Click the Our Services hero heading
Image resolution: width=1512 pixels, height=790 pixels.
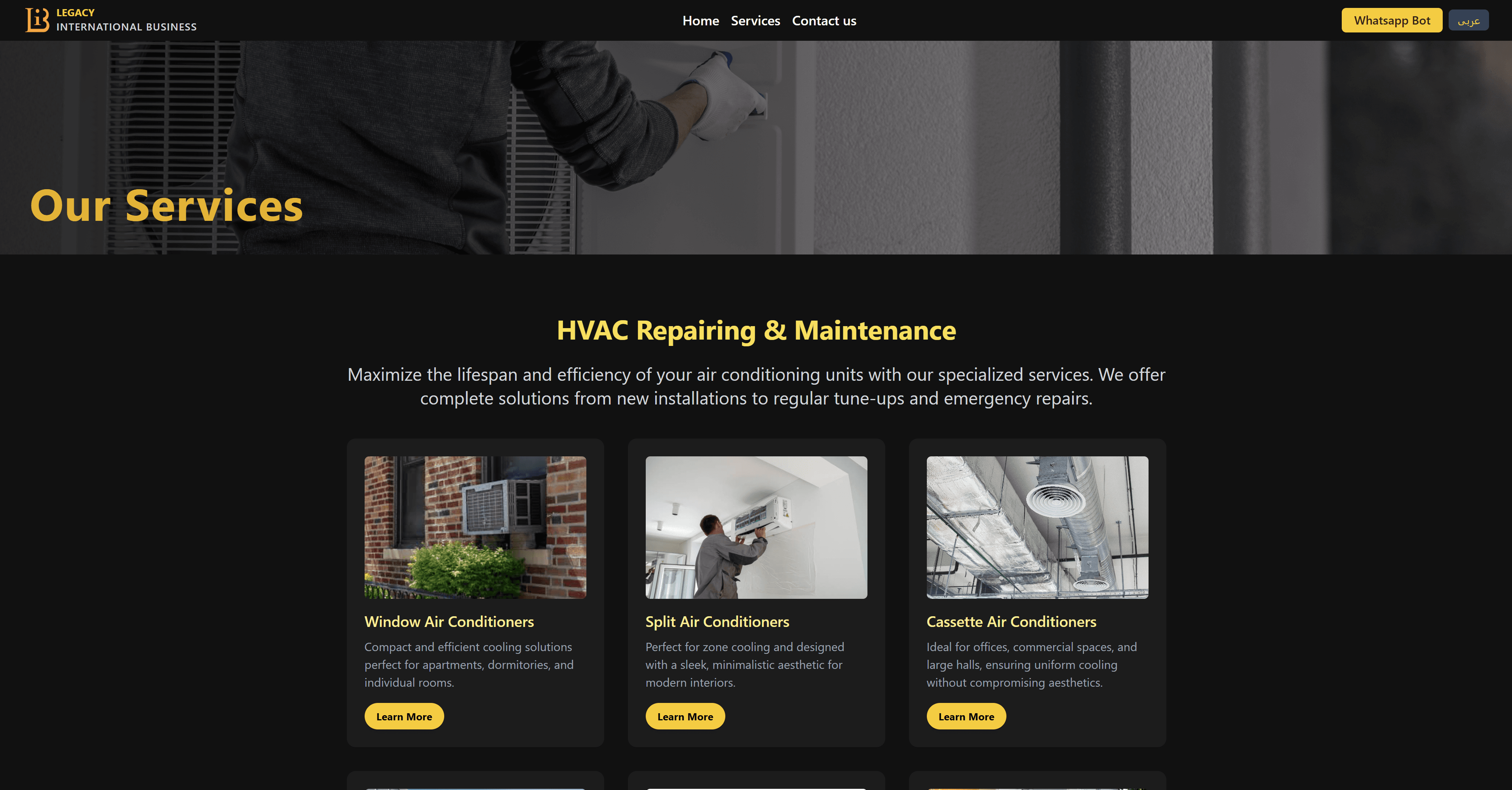click(167, 206)
